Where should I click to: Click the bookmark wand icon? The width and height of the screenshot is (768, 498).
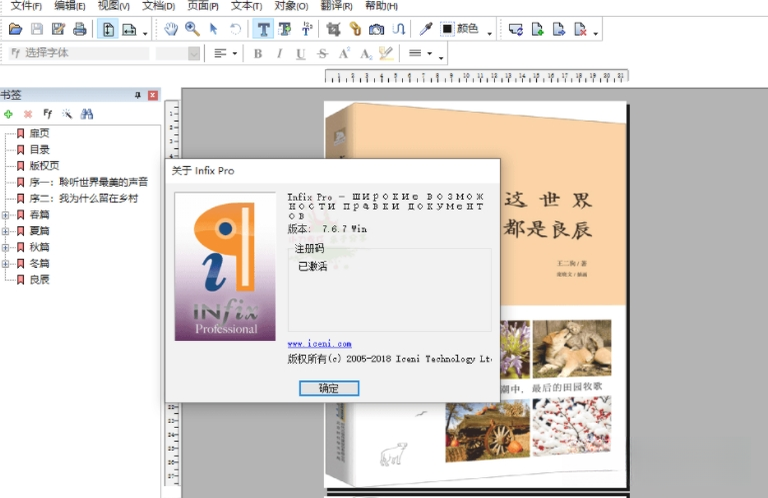point(67,114)
